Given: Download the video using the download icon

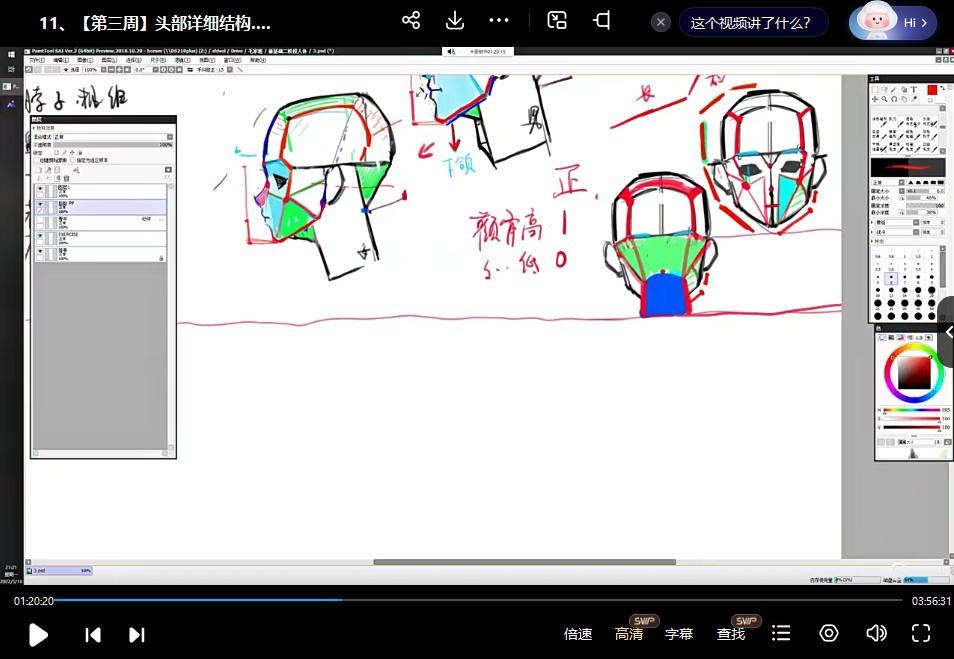Looking at the screenshot, I should [454, 21].
